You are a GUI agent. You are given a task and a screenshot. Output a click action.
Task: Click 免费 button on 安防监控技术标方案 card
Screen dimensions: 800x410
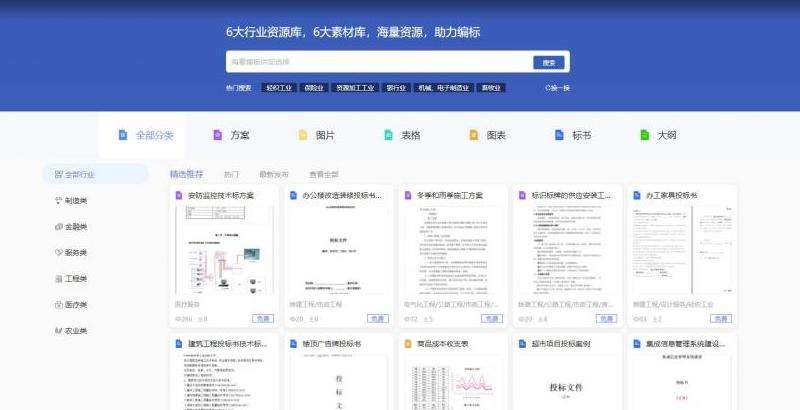coord(263,319)
